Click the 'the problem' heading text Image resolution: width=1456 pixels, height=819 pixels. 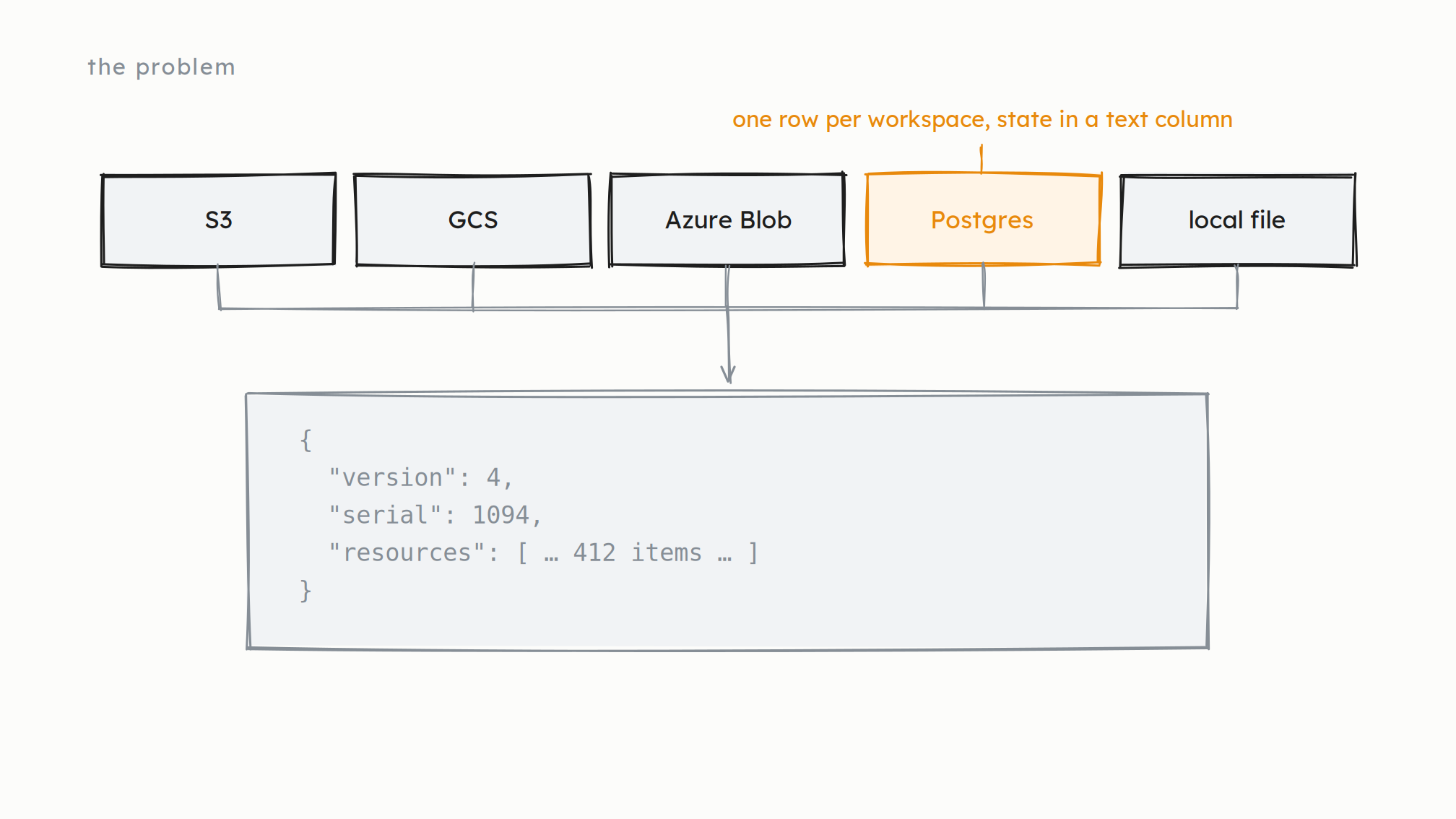click(162, 67)
